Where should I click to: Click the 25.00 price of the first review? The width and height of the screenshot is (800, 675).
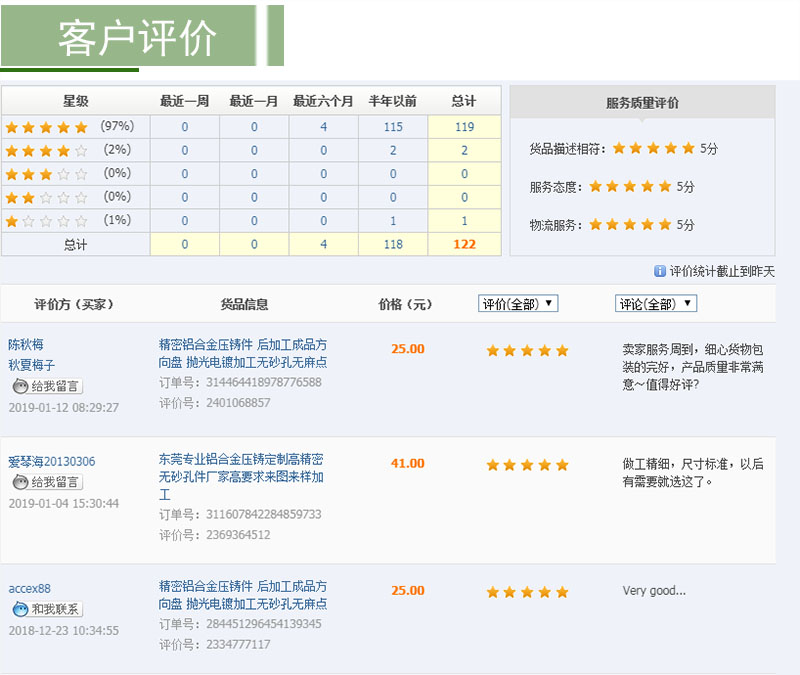tap(406, 350)
